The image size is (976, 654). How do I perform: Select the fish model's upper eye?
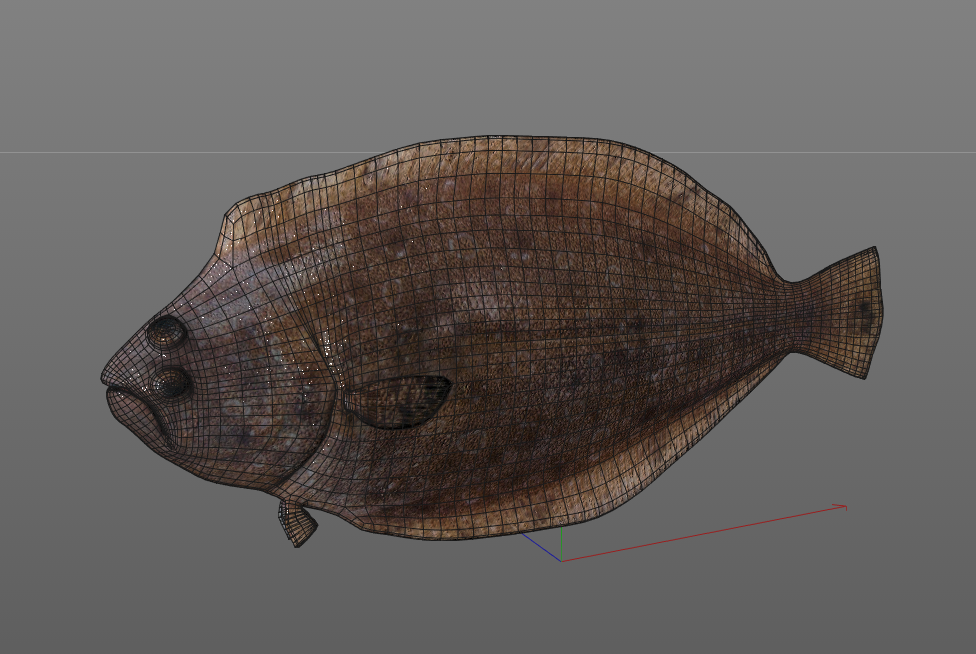(x=167, y=330)
